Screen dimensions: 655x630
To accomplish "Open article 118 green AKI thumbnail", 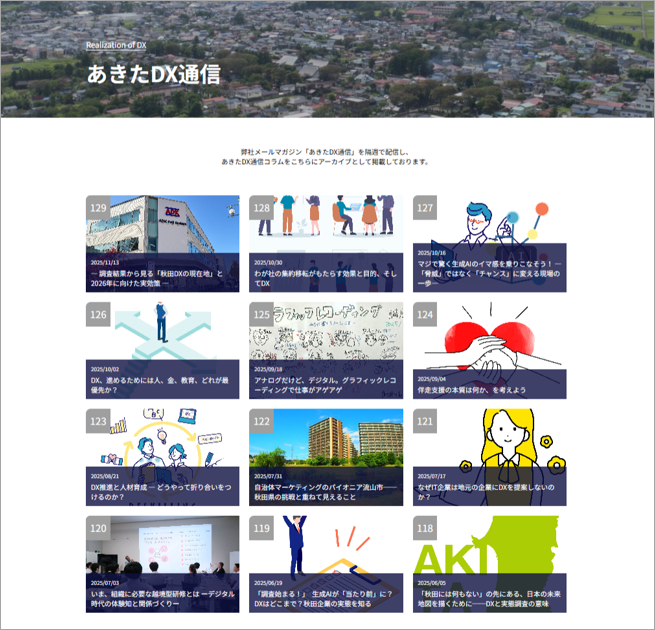I will [x=489, y=545].
